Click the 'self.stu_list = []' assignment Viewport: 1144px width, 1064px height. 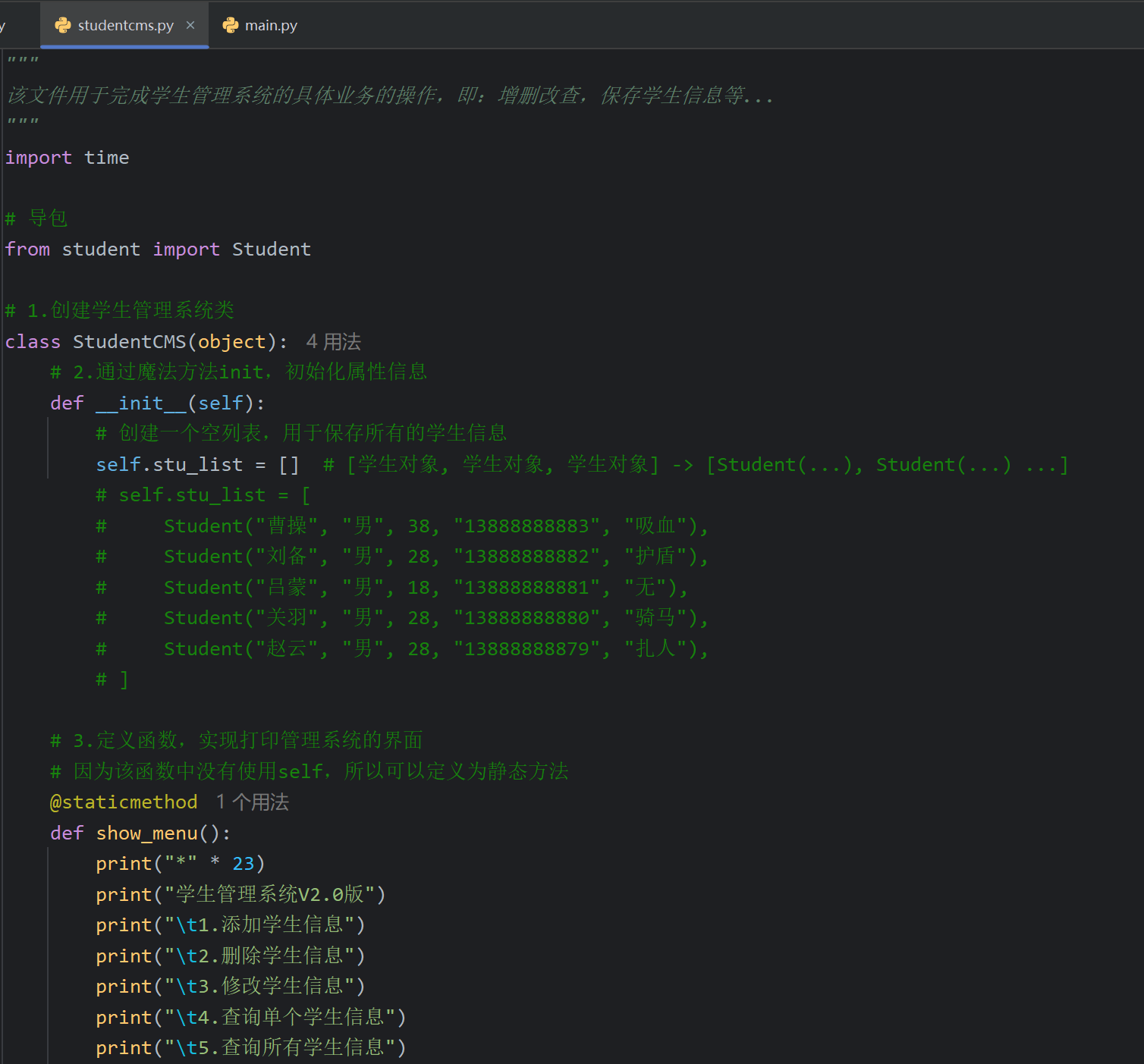[197, 465]
